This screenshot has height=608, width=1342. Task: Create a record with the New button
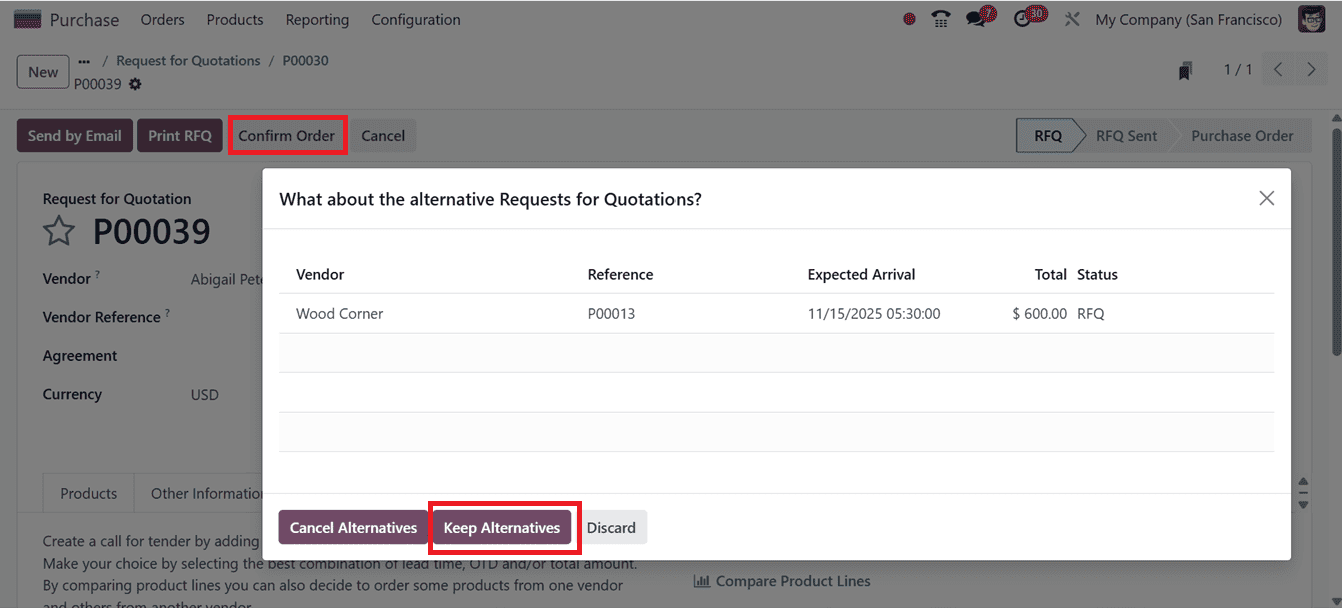tap(42, 71)
